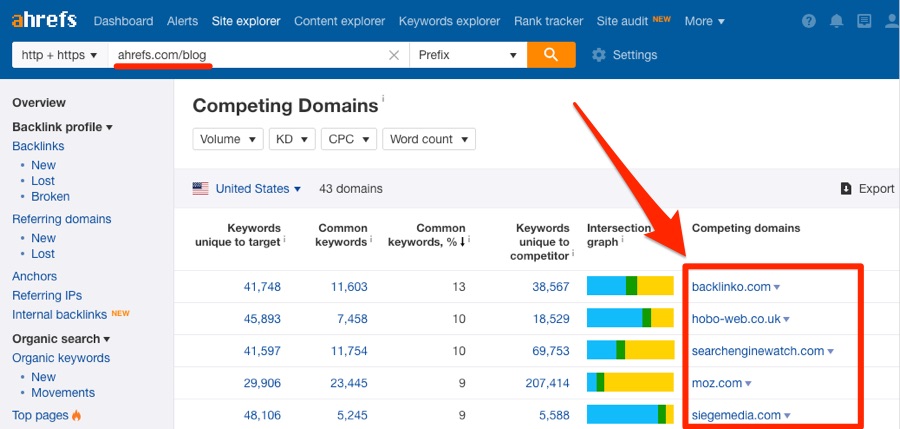The image size is (900, 429).
Task: Click the United States flag icon
Action: point(200,188)
